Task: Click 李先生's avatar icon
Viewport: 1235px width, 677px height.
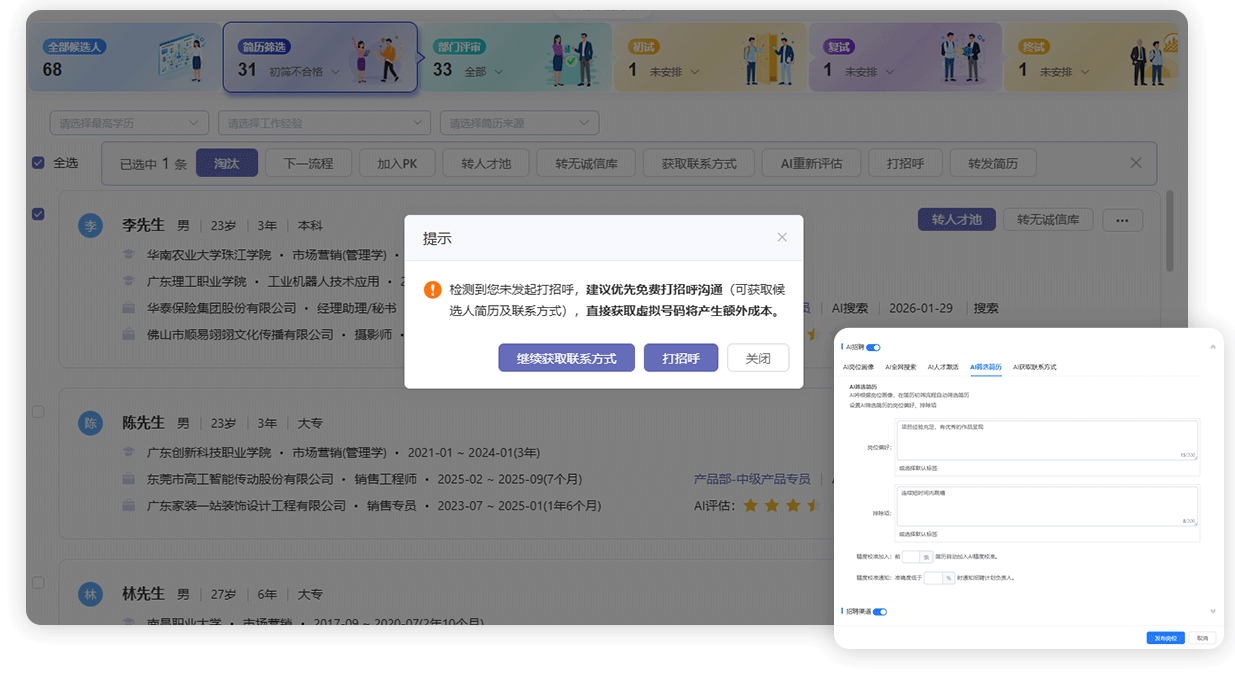Action: [x=91, y=226]
